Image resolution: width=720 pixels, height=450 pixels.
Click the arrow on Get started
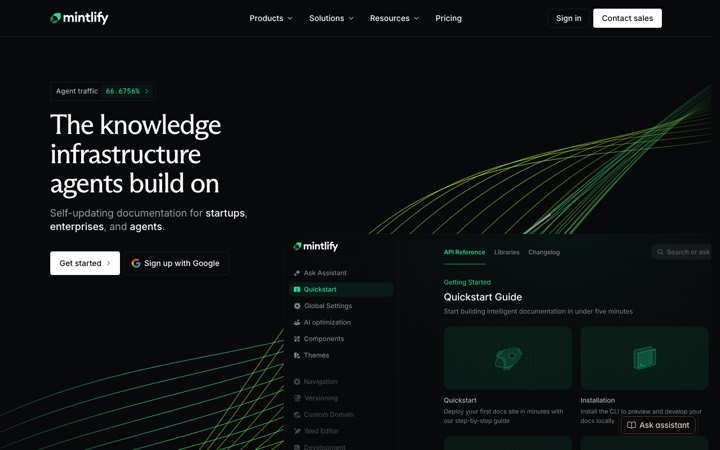[x=108, y=263]
